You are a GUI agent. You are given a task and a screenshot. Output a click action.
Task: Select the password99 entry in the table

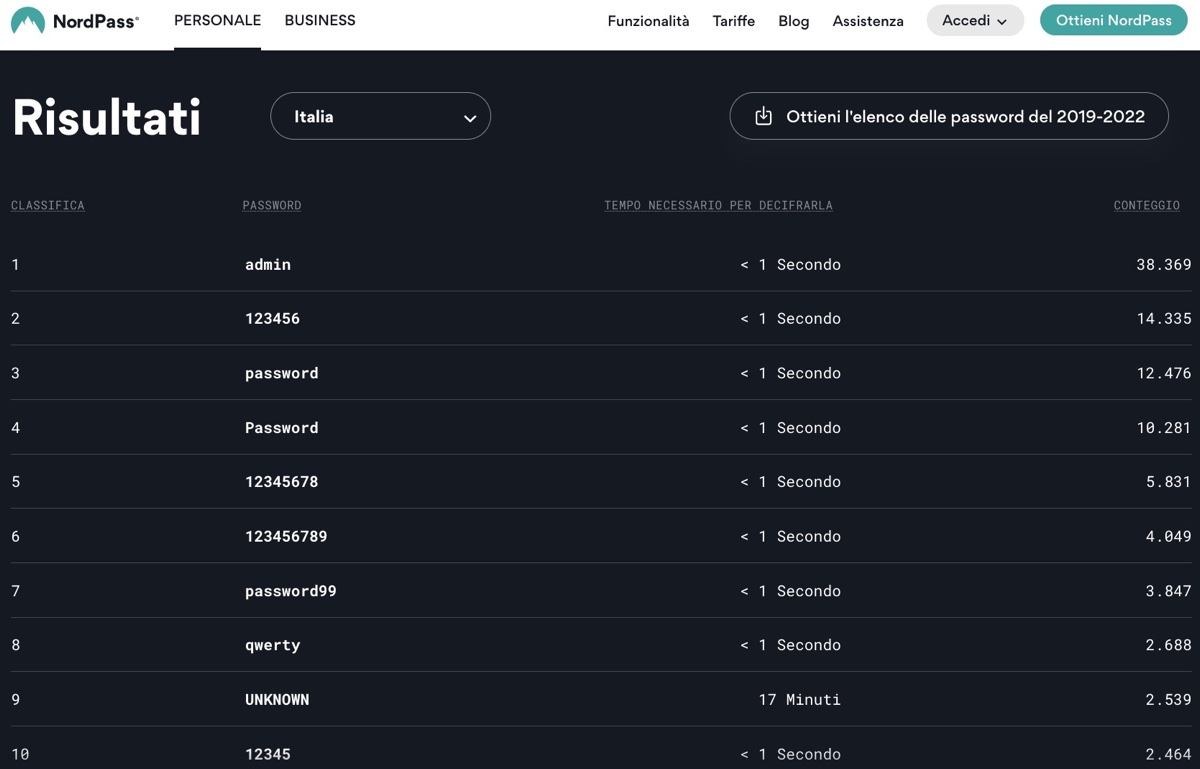point(290,591)
